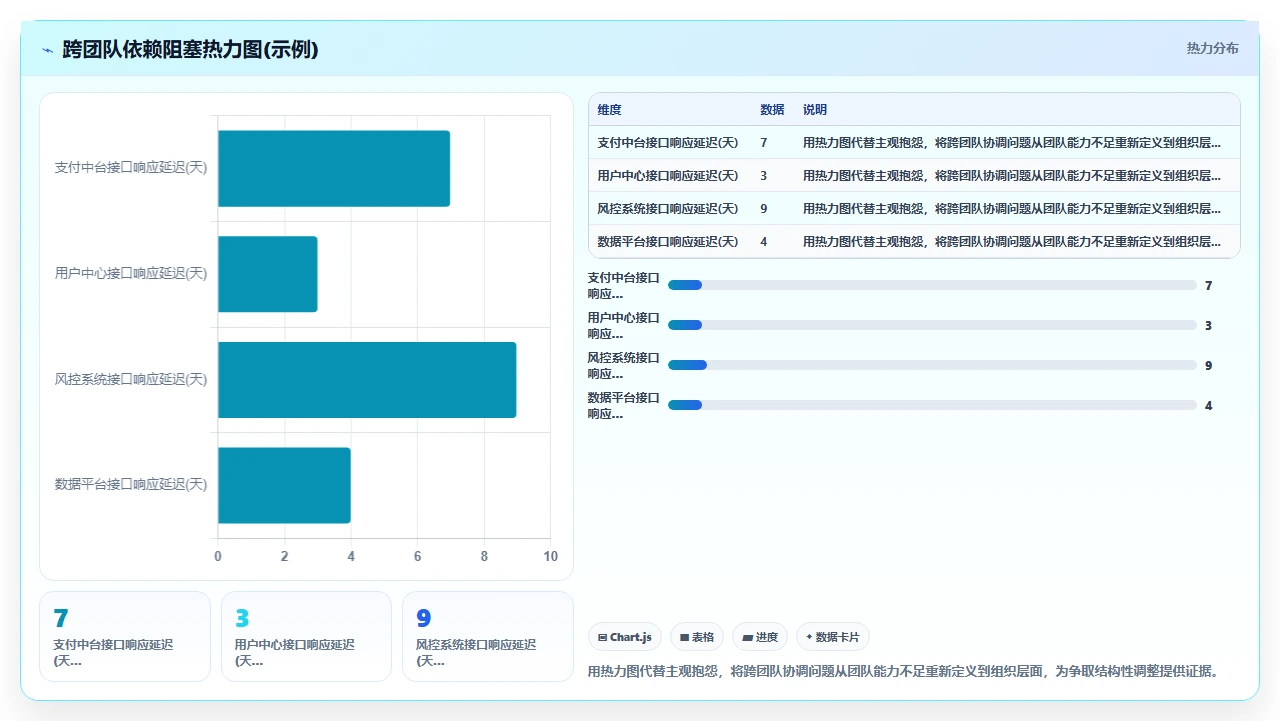Click the title 跨团队依赖阻塞热力图(示例)
Viewport: 1280px width, 721px height.
190,49
